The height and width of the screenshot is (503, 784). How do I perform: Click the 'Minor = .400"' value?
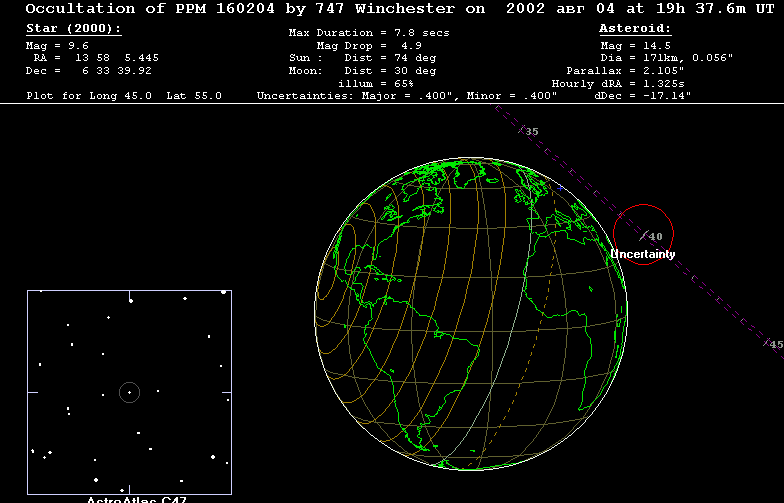pos(512,96)
